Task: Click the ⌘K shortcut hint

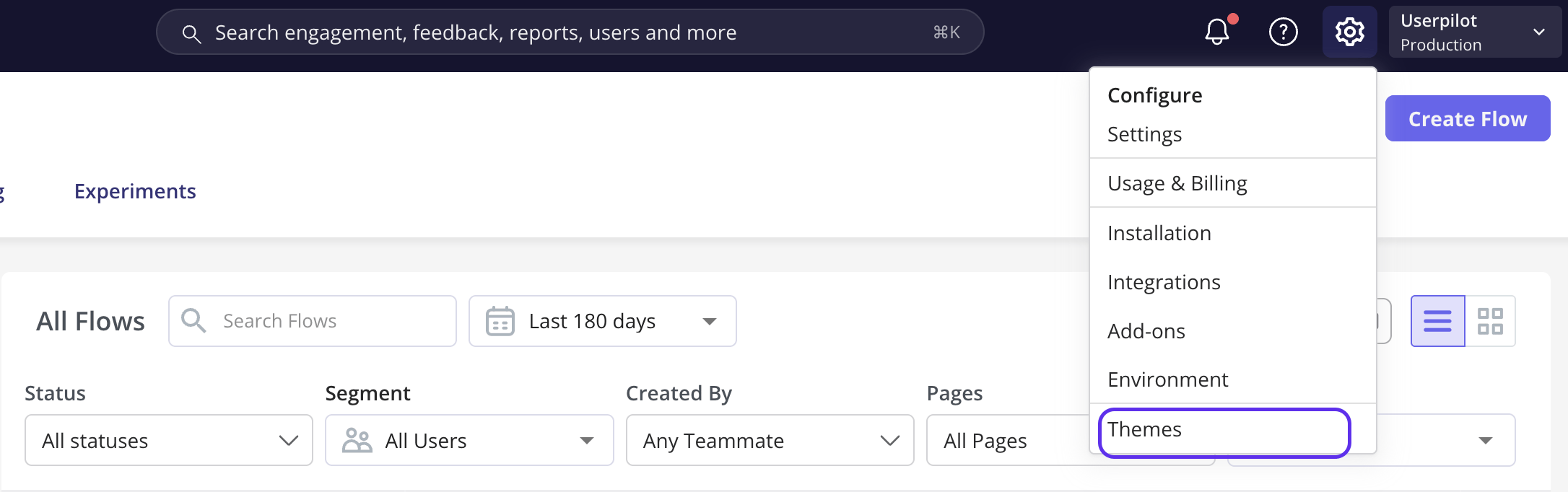Action: click(946, 32)
